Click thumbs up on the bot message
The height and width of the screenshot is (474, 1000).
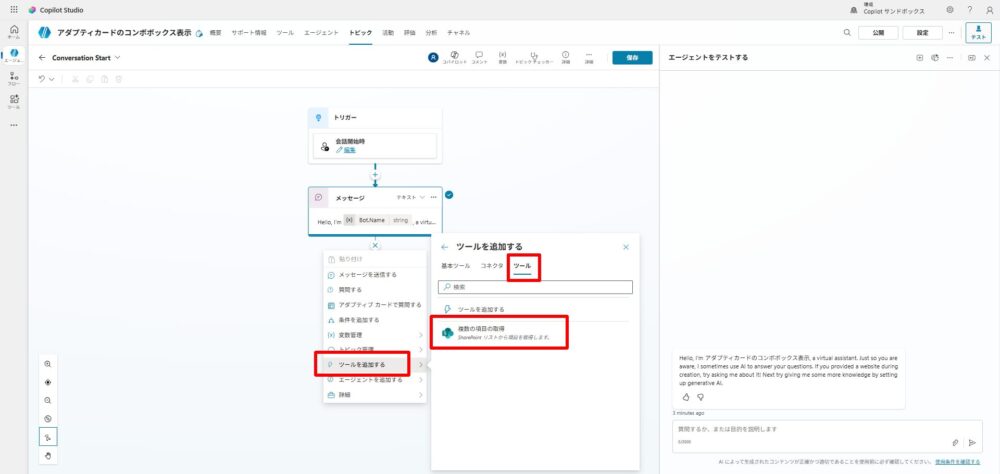686,397
